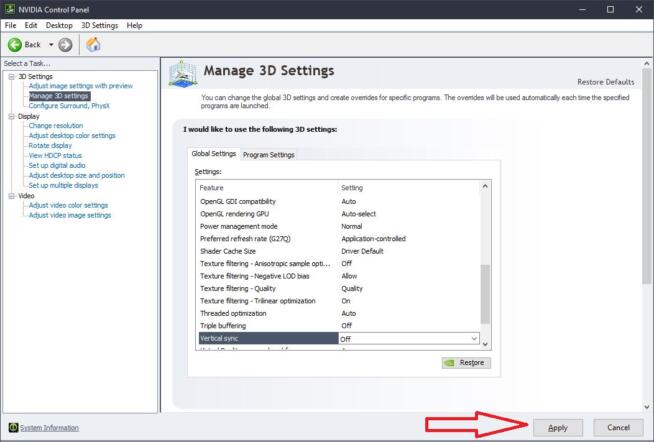Open Adjust video image settings
This screenshot has width=654, height=442.
point(70,215)
